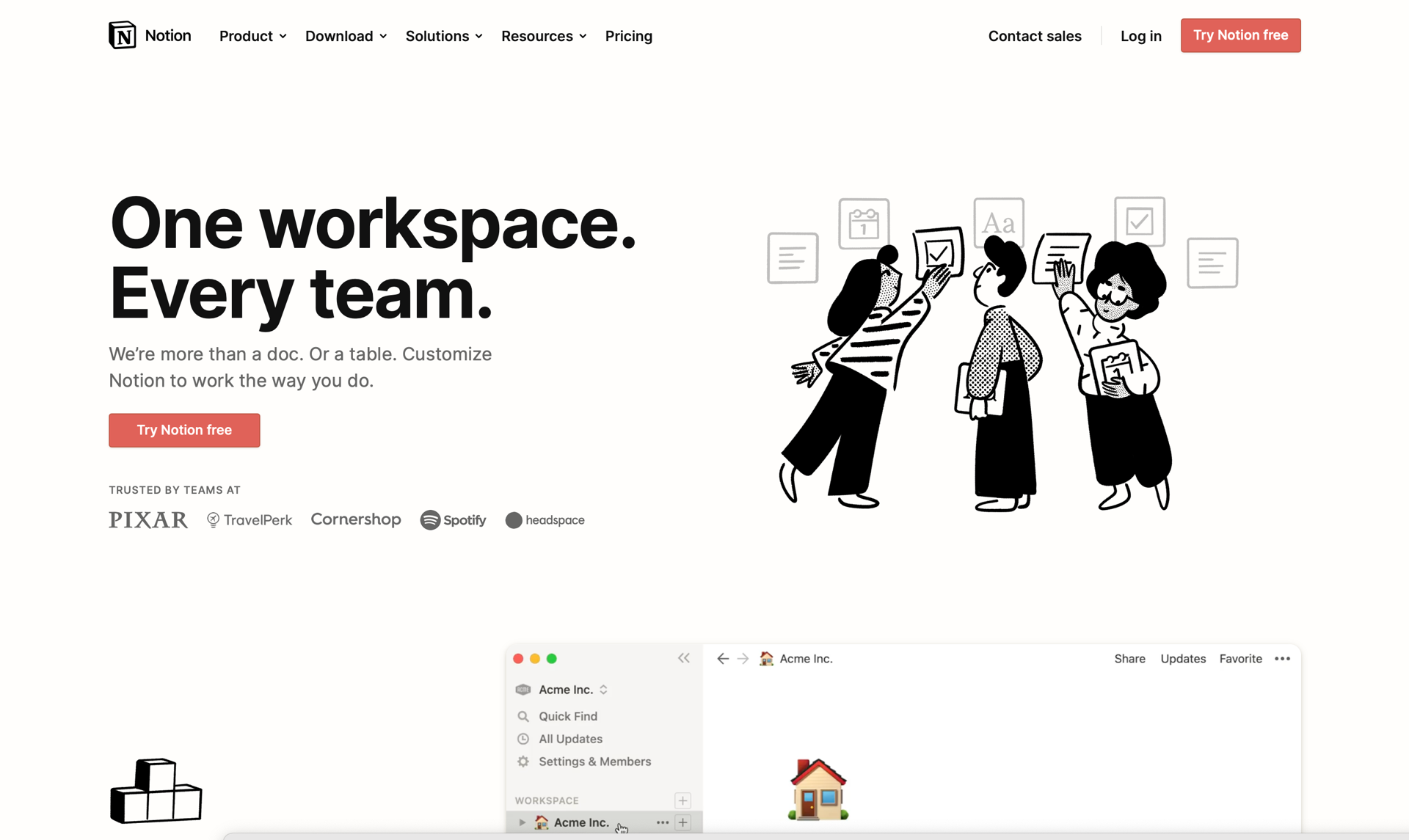Add subpage with Acme Inc. row plus
Viewport: 1409px width, 840px height.
(x=682, y=822)
